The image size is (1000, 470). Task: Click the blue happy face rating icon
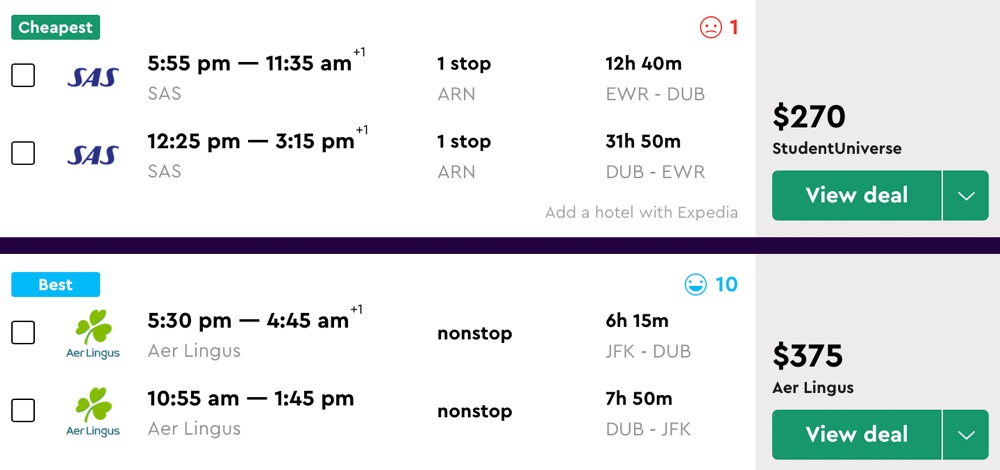pos(695,285)
